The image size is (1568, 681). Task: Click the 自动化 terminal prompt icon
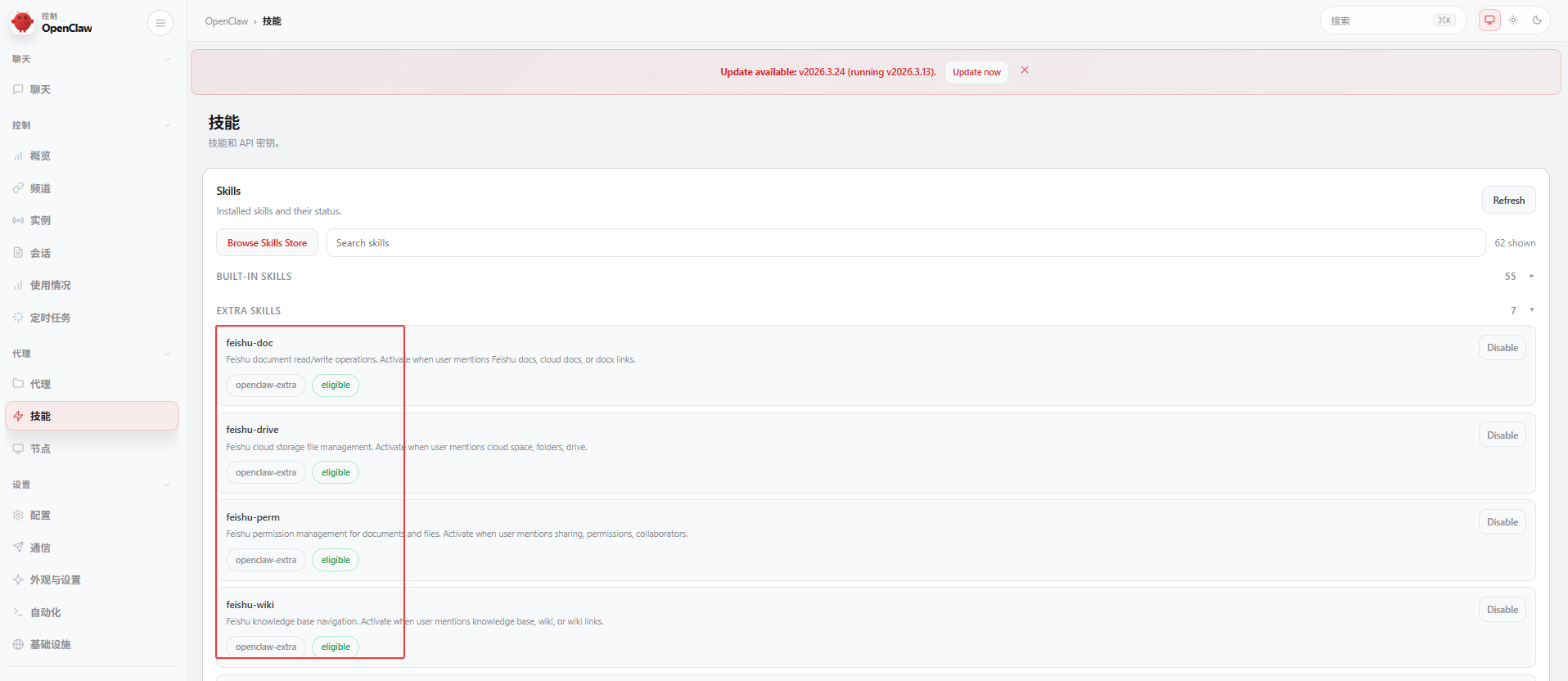[18, 612]
